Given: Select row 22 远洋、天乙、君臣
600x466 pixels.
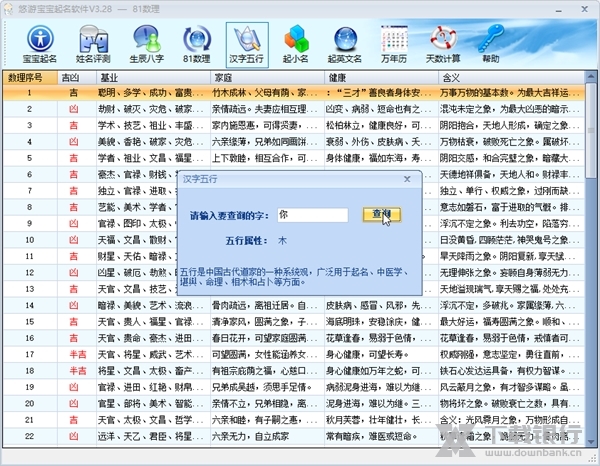Looking at the screenshot, I should pos(294,436).
